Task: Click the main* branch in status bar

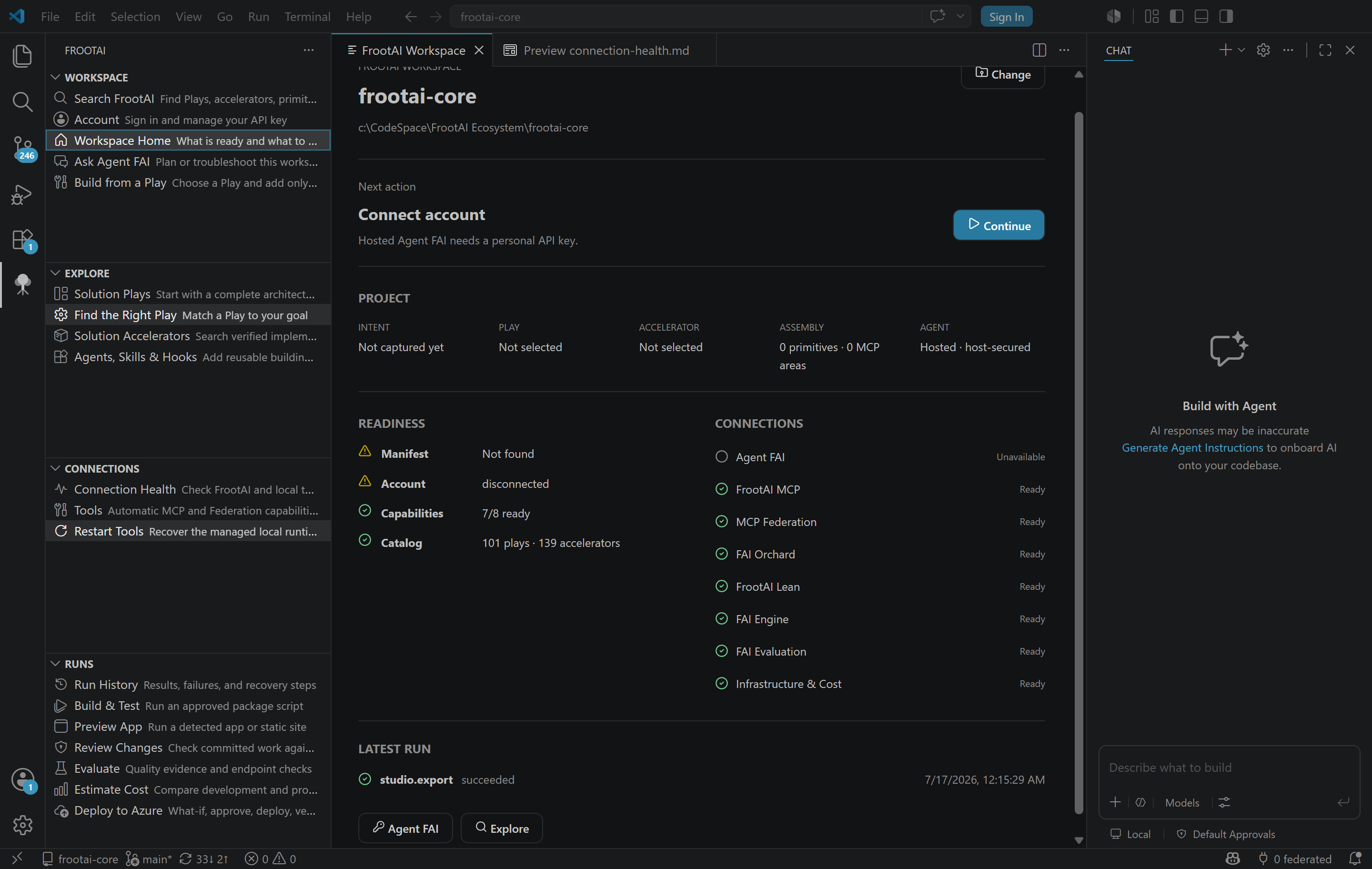Action: click(x=149, y=859)
